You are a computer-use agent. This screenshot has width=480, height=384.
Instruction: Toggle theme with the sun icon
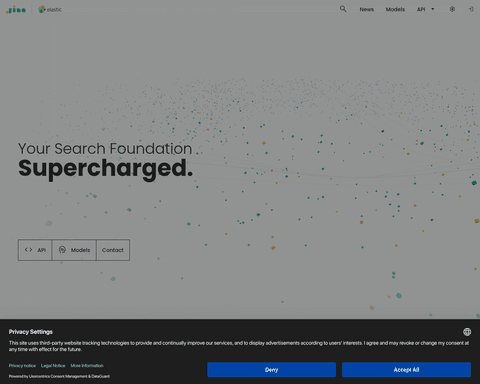(452, 9)
